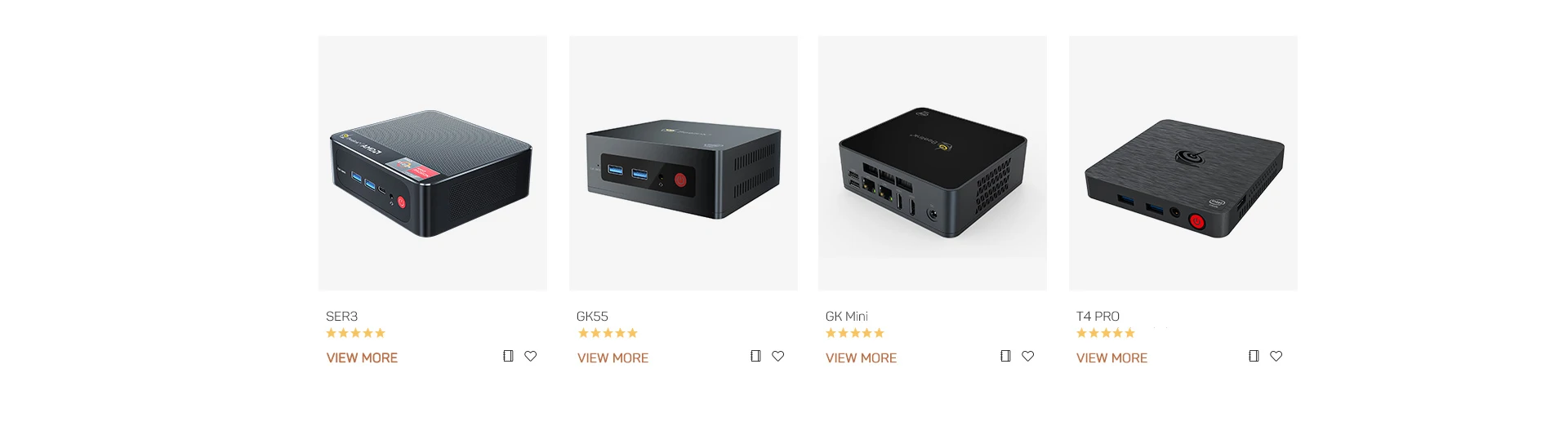Open VIEW MORE for GK Mini

pyautogui.click(x=861, y=357)
